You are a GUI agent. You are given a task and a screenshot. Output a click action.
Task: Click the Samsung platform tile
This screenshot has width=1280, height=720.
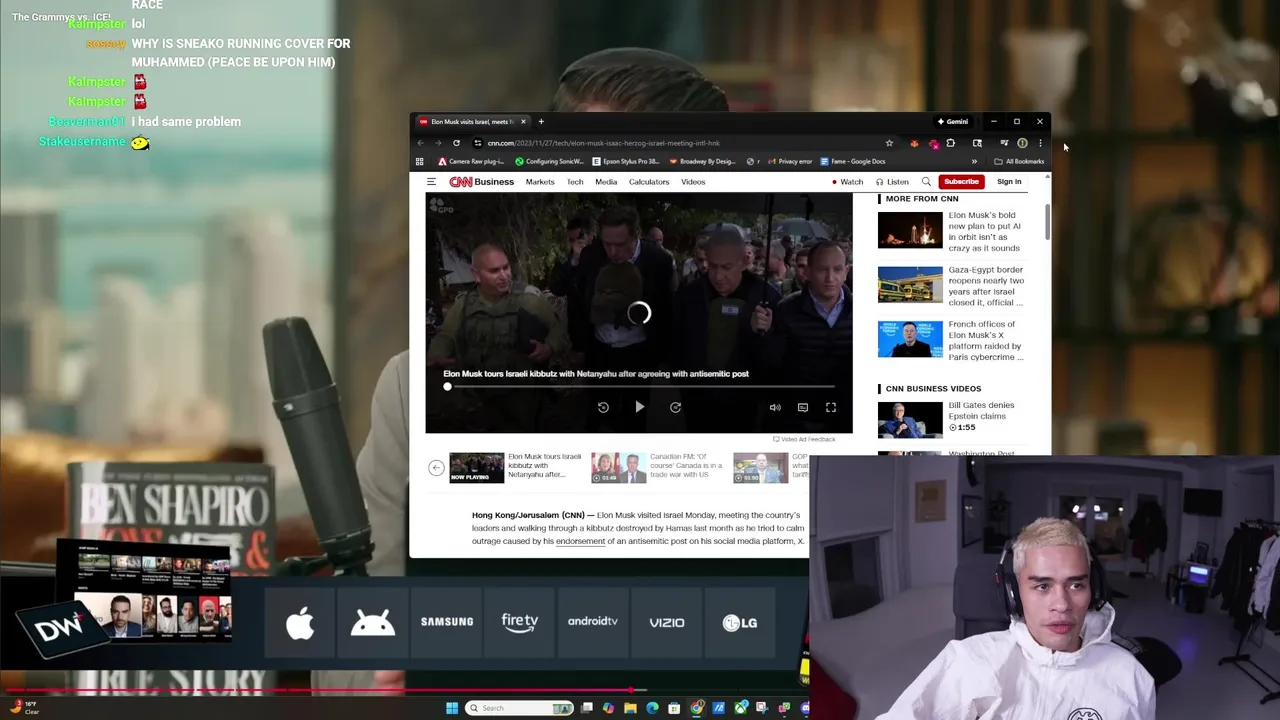[447, 622]
